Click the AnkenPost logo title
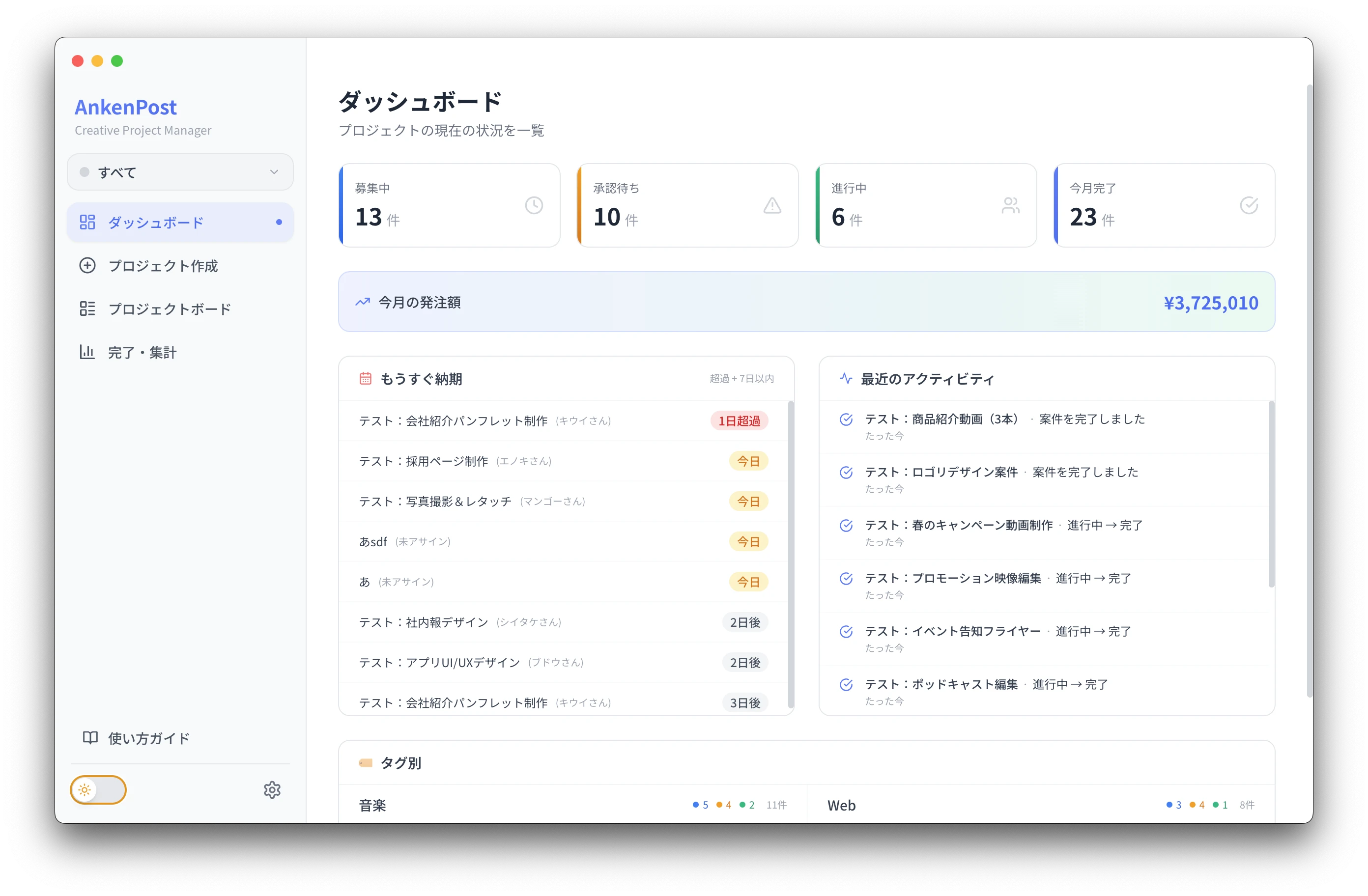This screenshot has height=896, width=1368. 125,107
